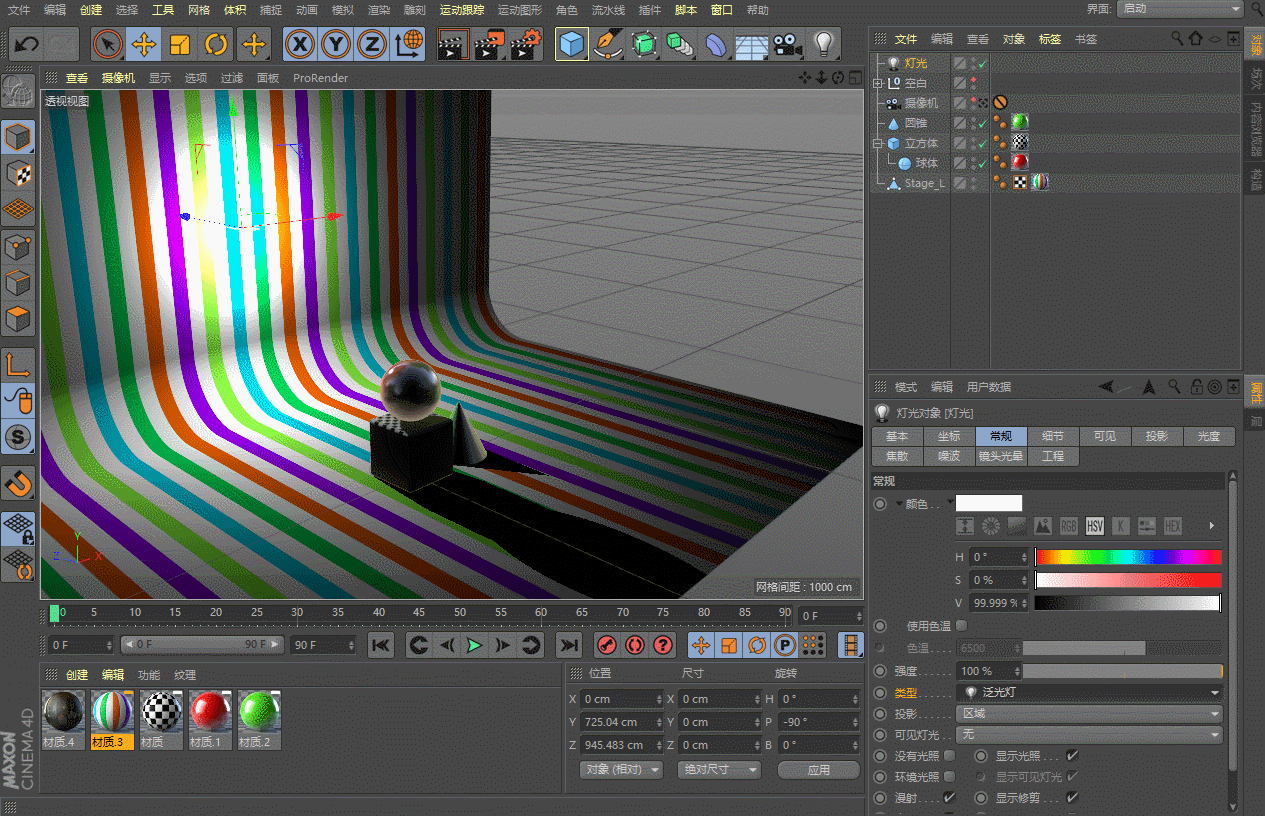Click the HSV color mode button
This screenshot has width=1265, height=816.
[x=1094, y=526]
